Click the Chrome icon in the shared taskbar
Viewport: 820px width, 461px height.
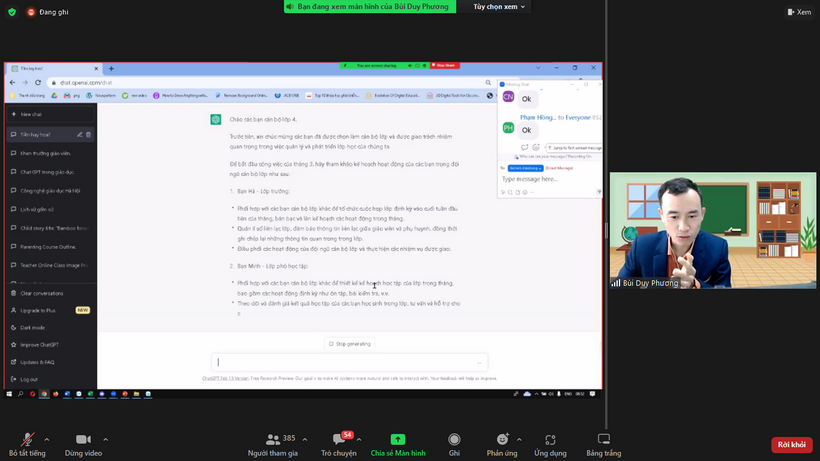44,394
